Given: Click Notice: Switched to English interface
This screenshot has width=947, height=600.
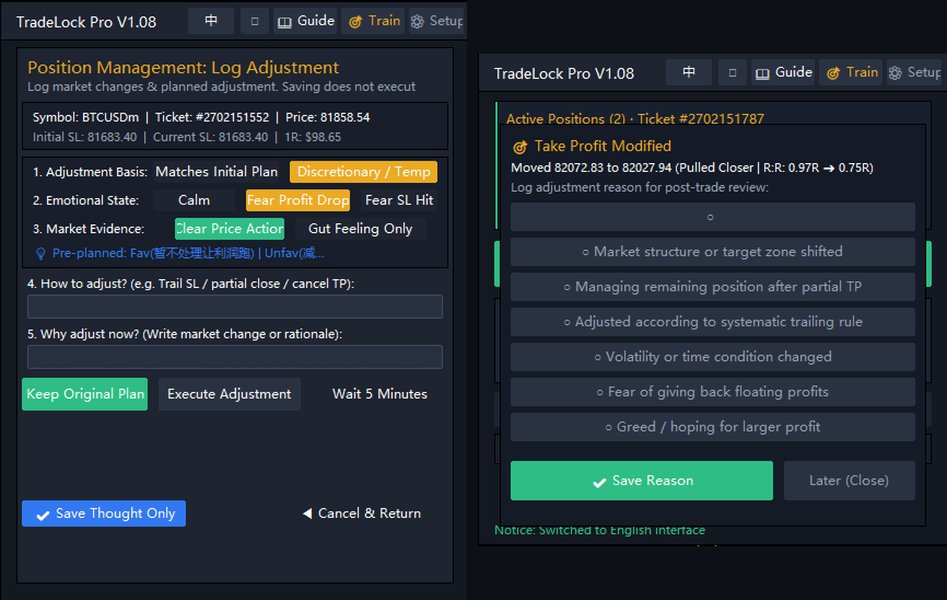Looking at the screenshot, I should pyautogui.click(x=600, y=531).
